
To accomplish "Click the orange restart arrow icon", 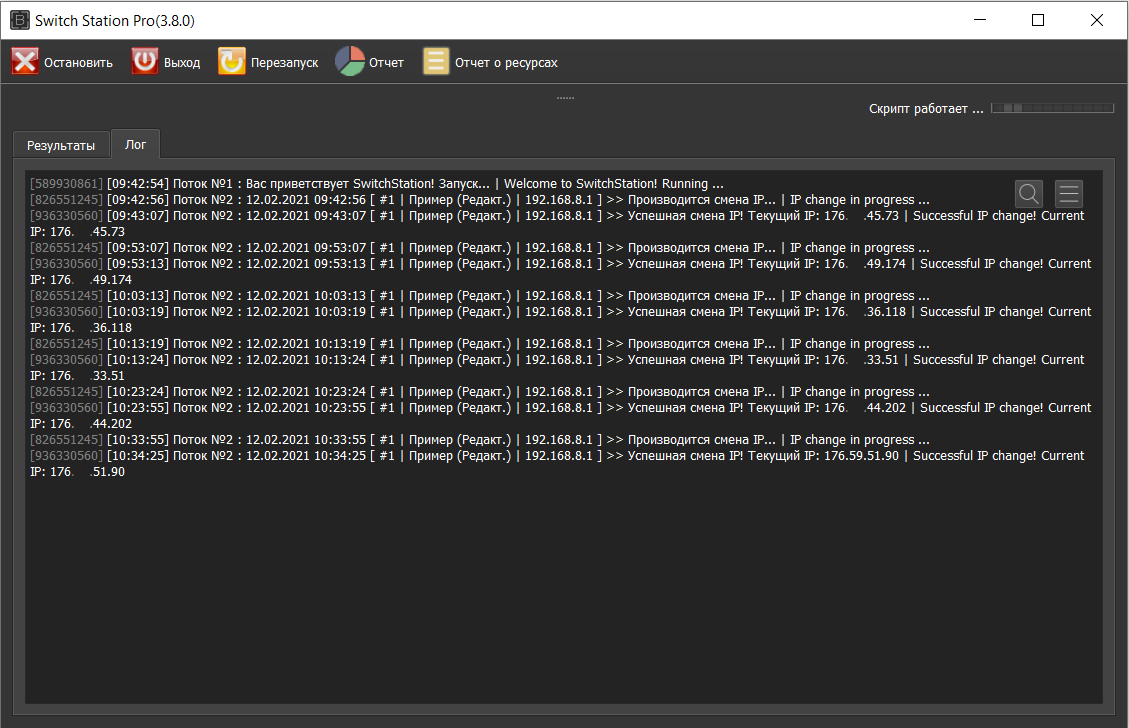I will (x=232, y=62).
